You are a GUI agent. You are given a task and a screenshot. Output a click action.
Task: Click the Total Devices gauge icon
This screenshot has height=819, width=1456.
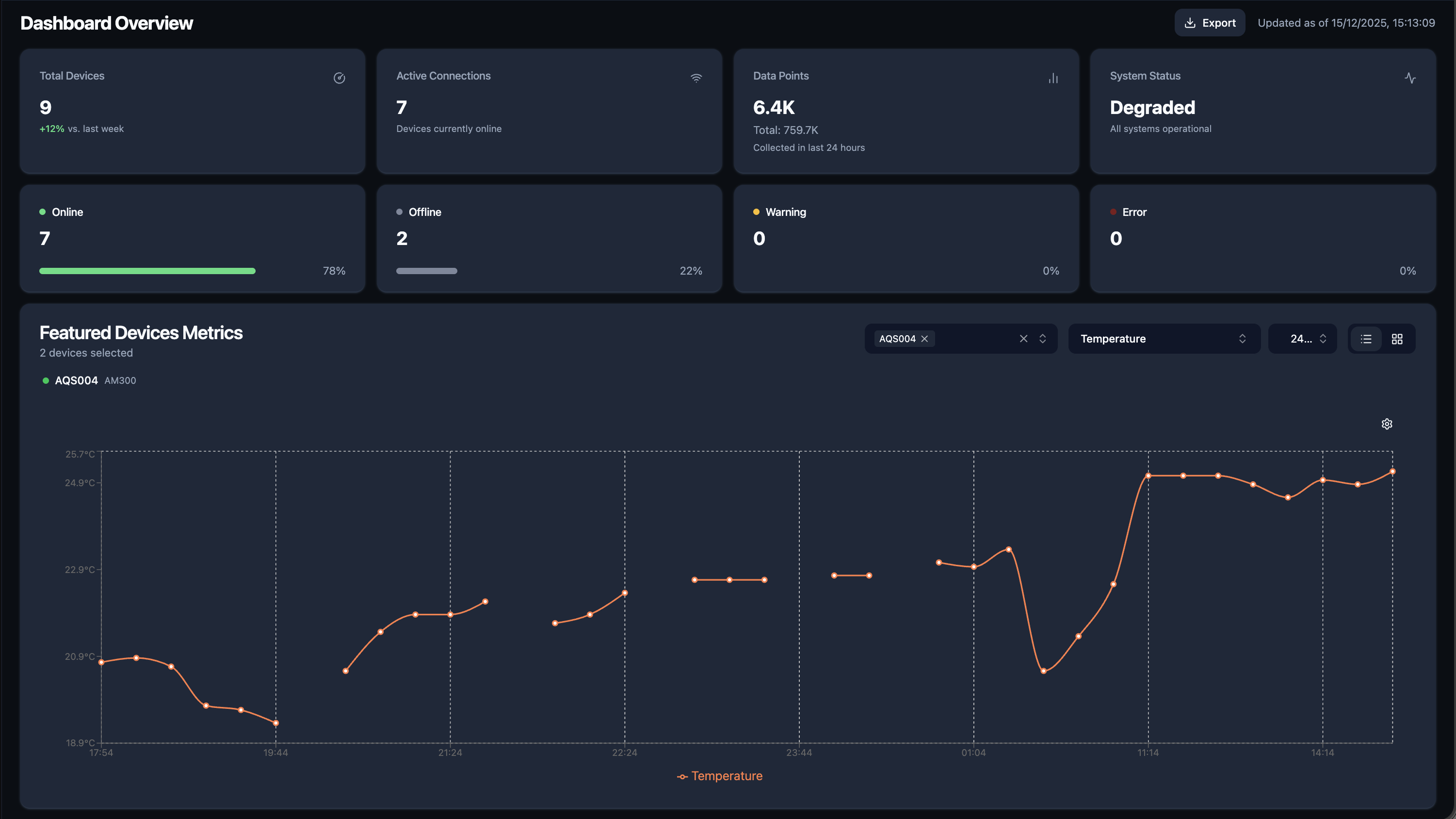click(339, 78)
